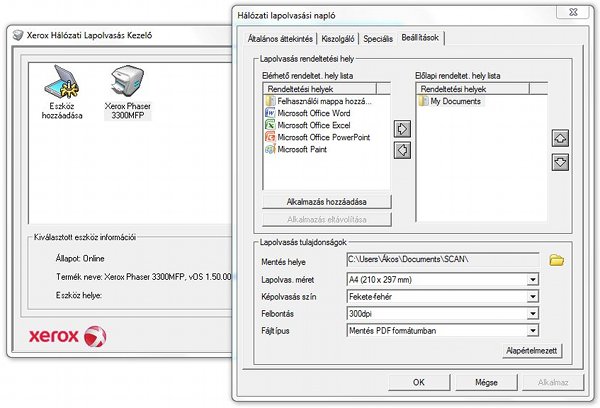
Task: Click the Xerox logo in manager window
Action: (67, 336)
